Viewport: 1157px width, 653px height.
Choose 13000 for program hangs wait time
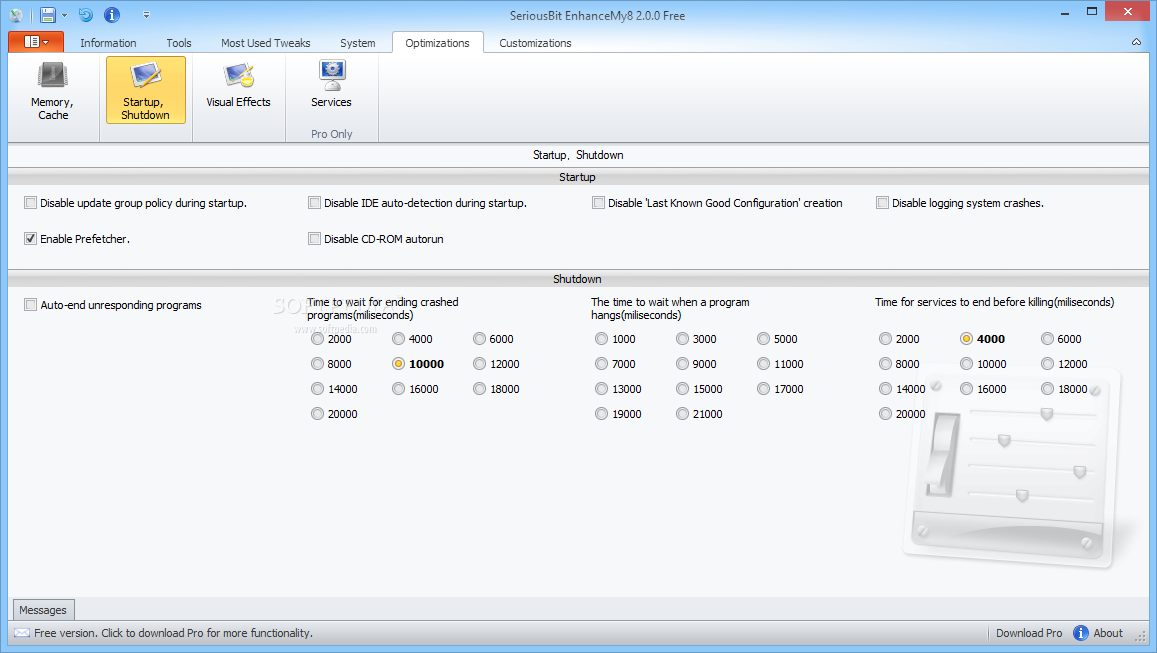(601, 389)
